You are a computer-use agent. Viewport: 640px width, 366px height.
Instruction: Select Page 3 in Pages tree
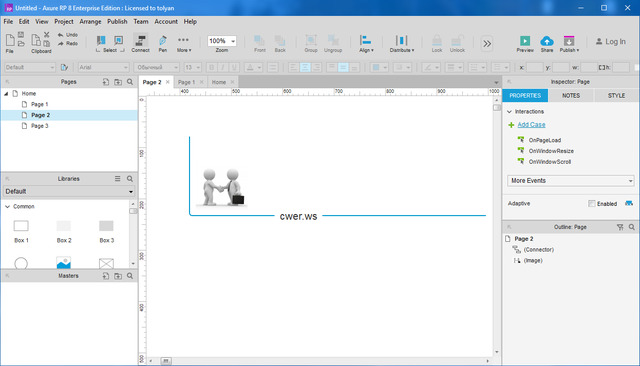[x=40, y=126]
